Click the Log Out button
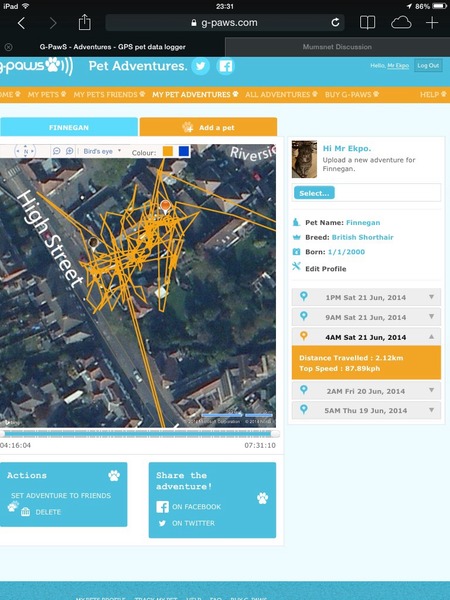 428,65
